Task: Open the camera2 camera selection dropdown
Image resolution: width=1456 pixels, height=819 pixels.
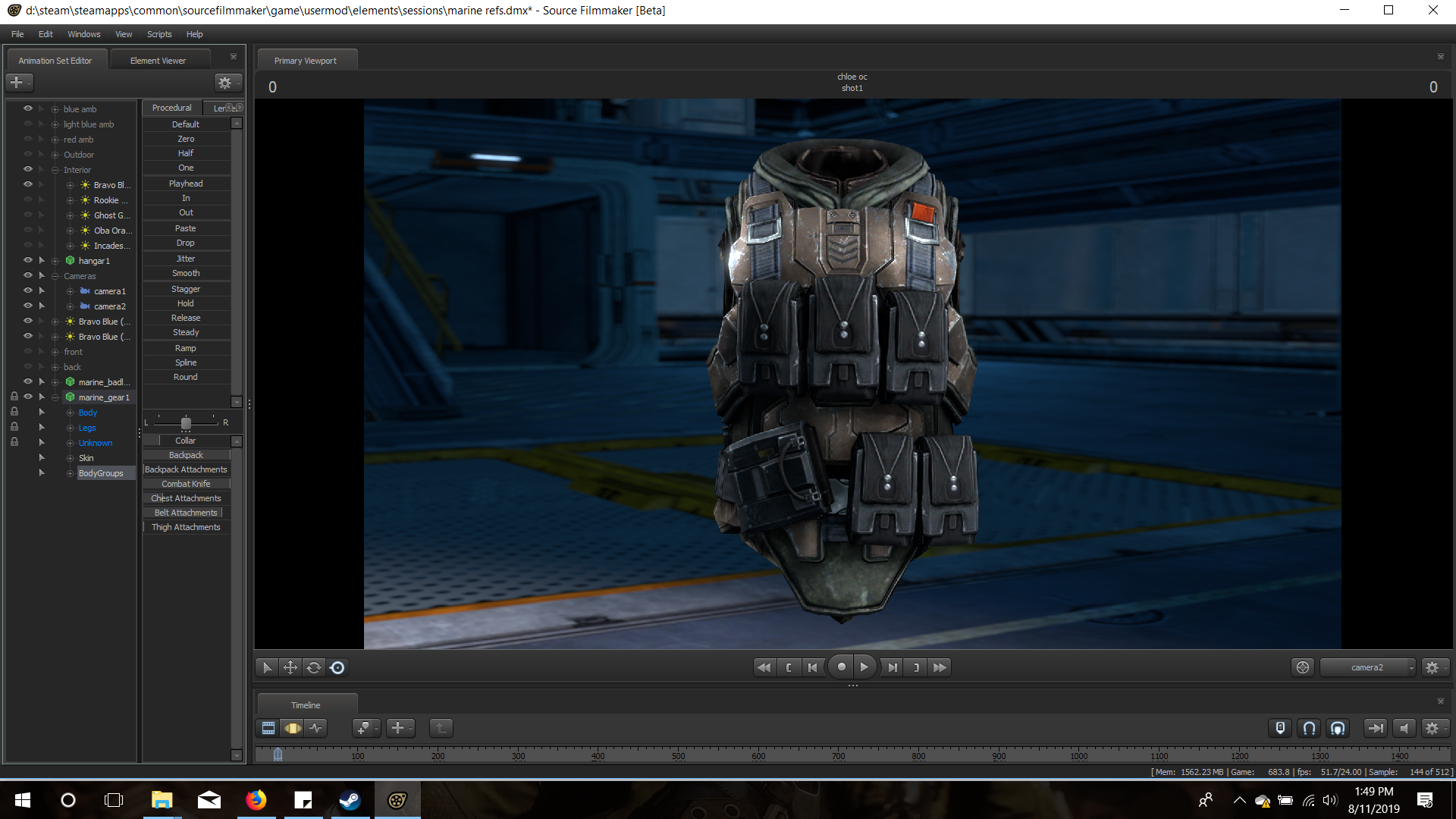Action: (x=1367, y=667)
